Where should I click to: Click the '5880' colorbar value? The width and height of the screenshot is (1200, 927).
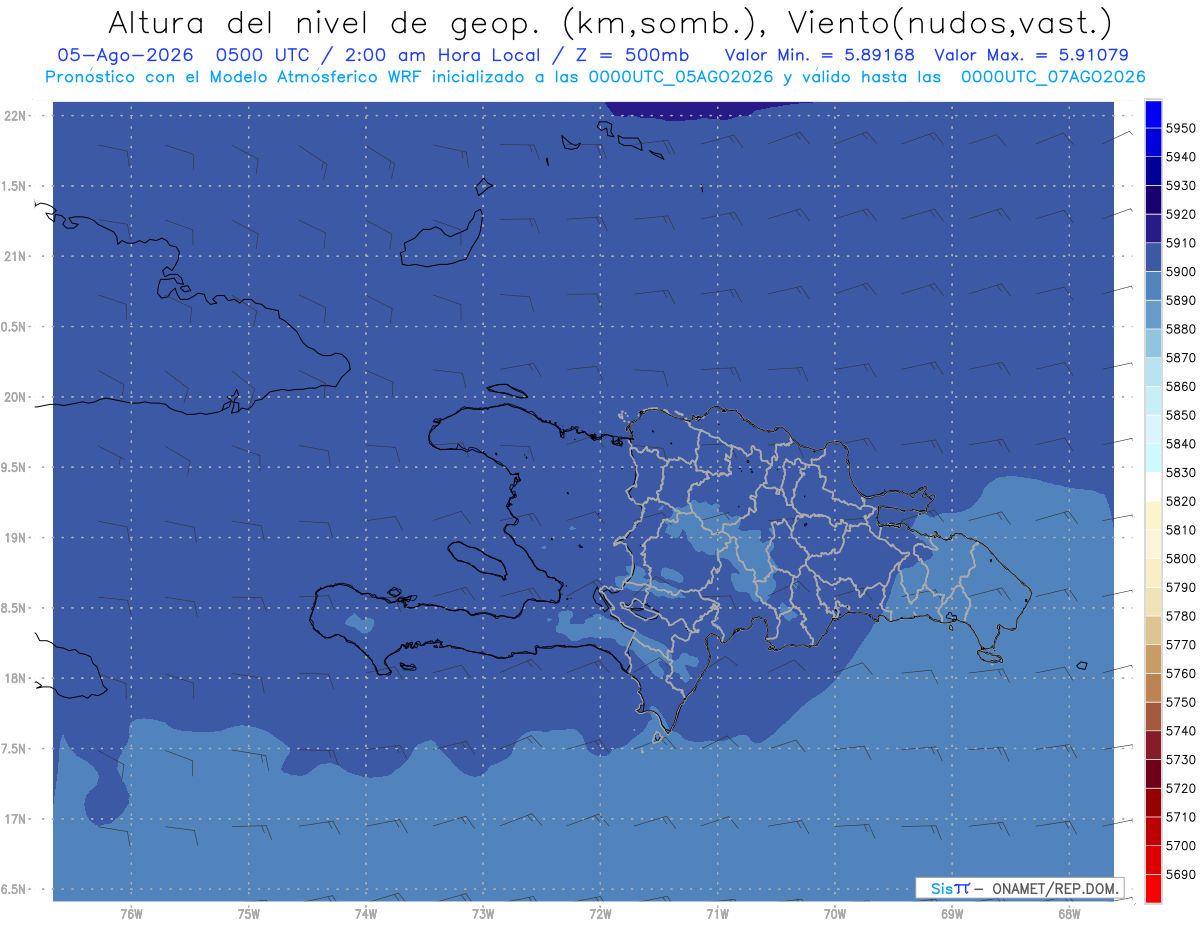[1181, 329]
